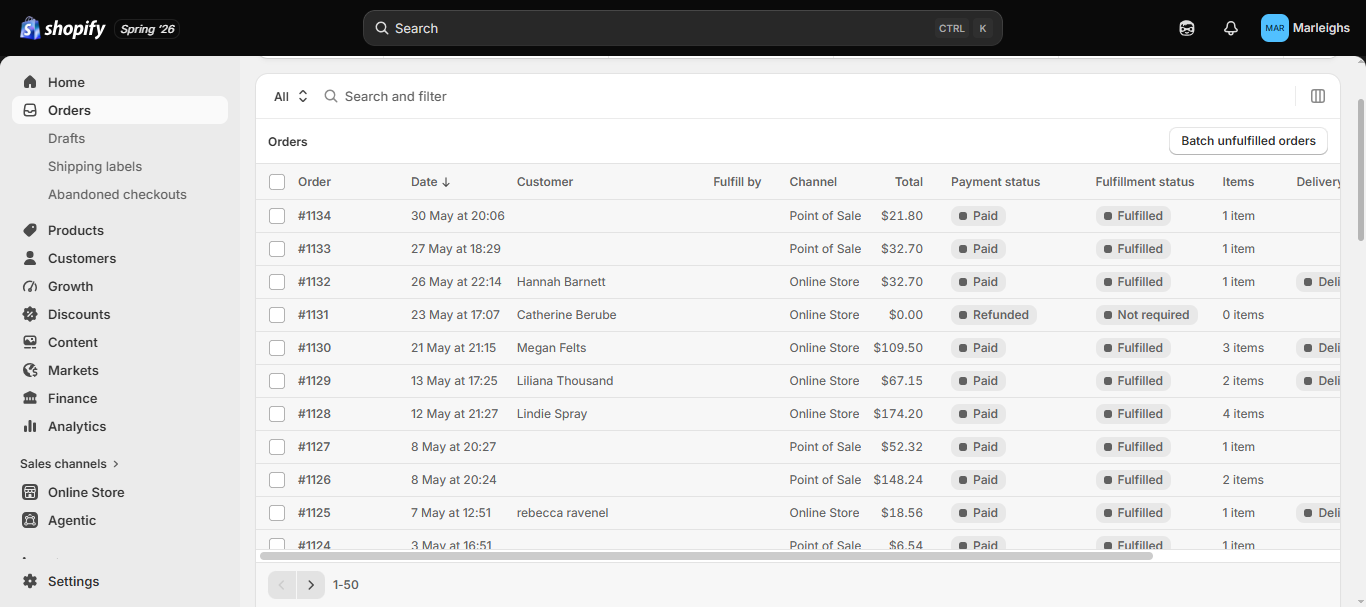
Task: Click the Products tag icon
Action: point(30,230)
